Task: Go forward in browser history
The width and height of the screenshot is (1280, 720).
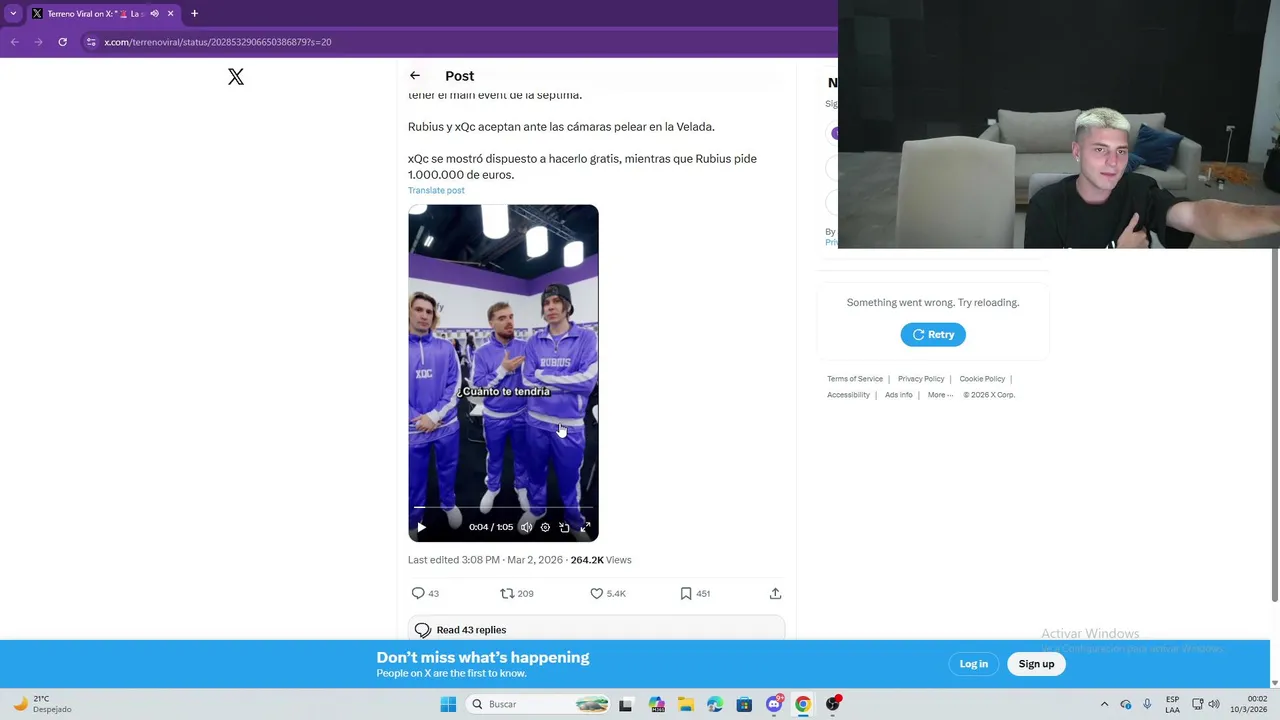Action: coord(38,42)
